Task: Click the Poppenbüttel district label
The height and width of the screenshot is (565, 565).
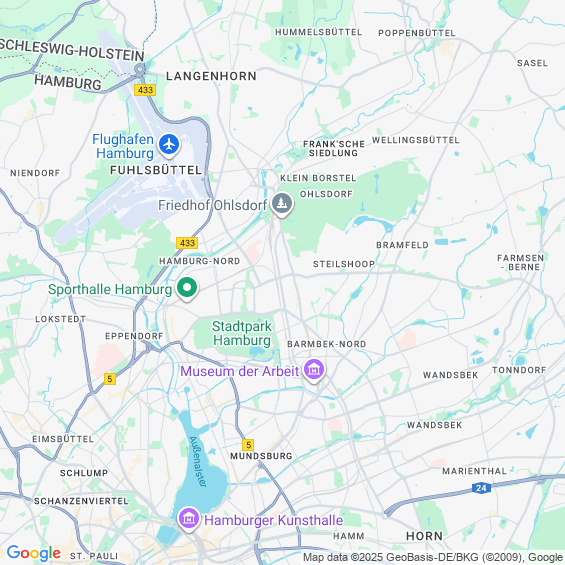Action: coord(417,33)
